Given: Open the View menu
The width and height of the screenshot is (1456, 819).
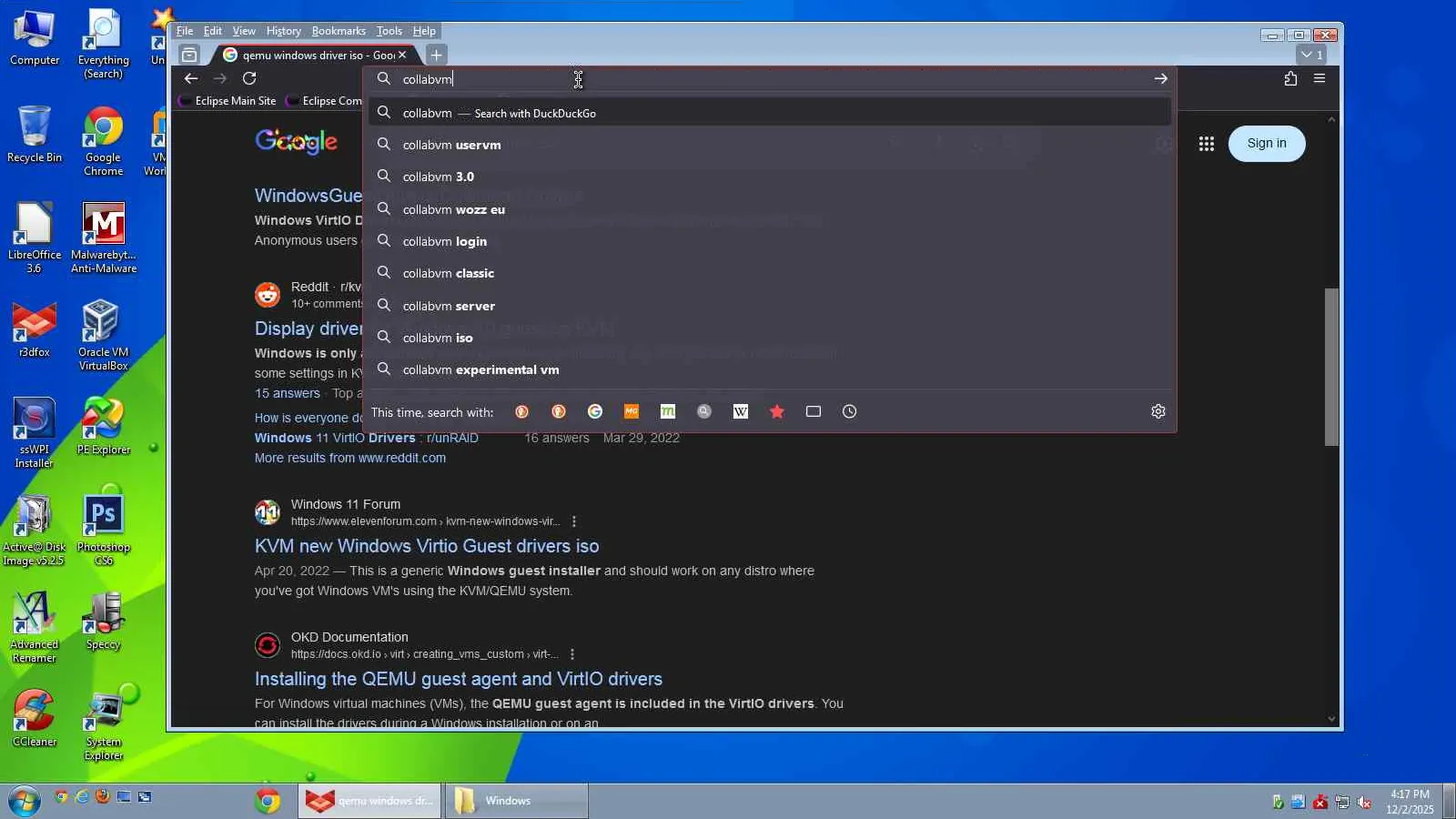Looking at the screenshot, I should click(x=244, y=31).
